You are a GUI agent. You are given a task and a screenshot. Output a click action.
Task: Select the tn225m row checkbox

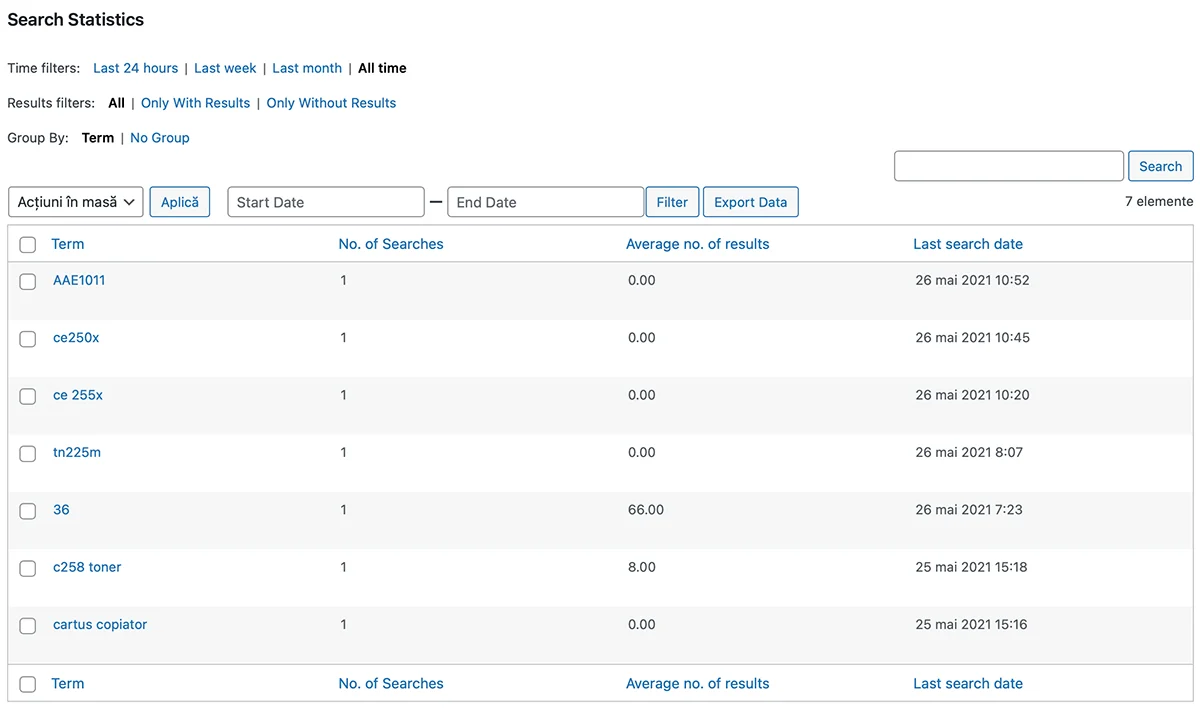click(x=28, y=454)
